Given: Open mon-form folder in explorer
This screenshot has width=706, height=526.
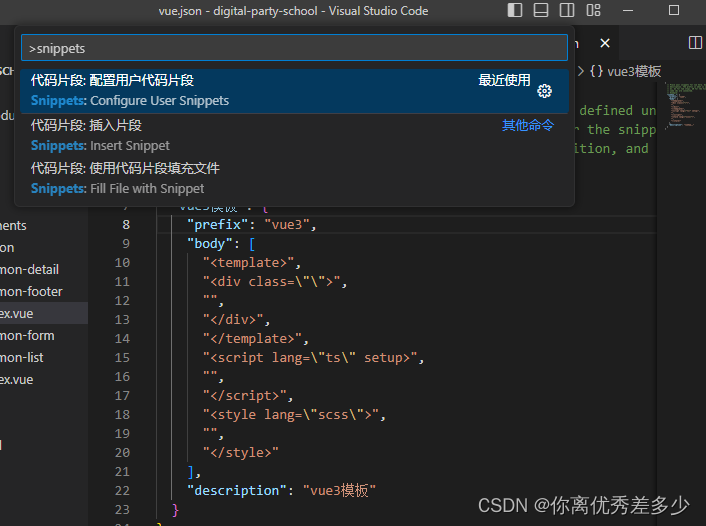Looking at the screenshot, I should (x=27, y=336).
